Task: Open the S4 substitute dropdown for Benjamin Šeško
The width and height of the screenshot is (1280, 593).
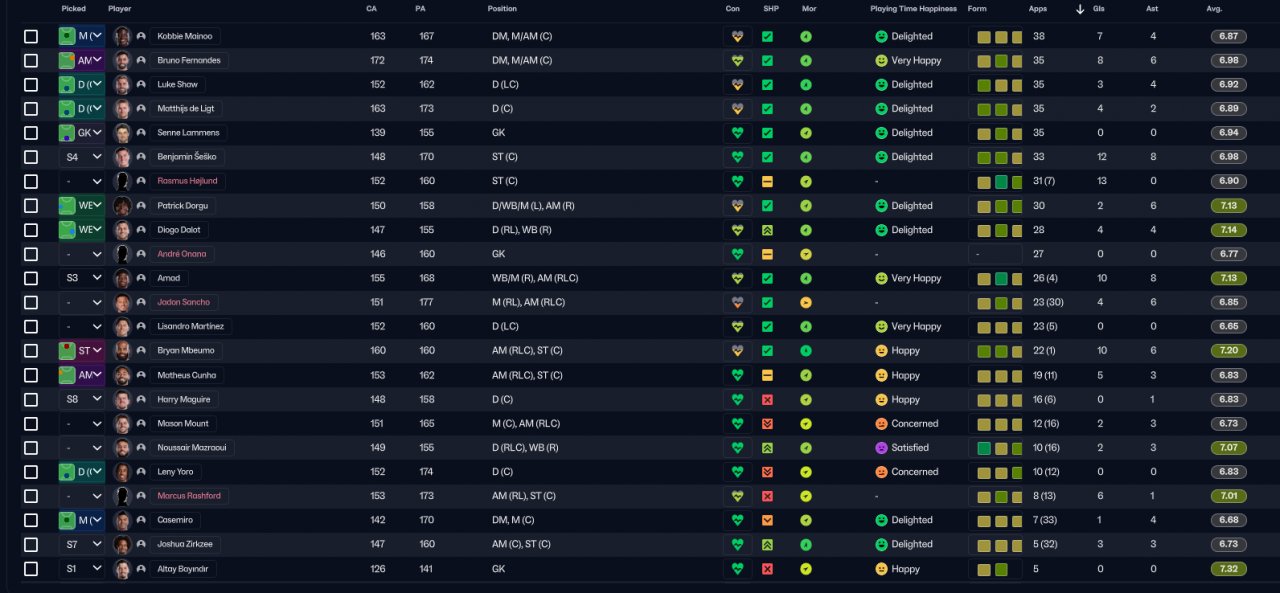Action: coord(81,157)
